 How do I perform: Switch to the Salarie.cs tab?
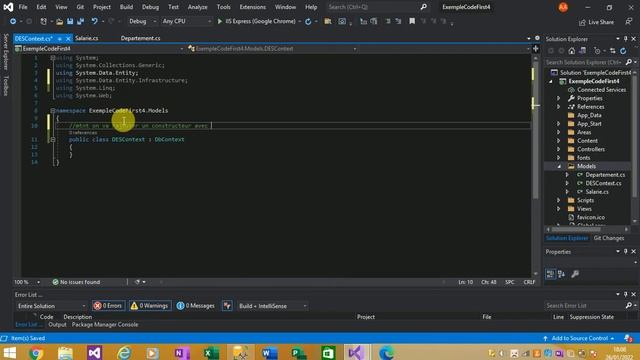pyautogui.click(x=87, y=38)
